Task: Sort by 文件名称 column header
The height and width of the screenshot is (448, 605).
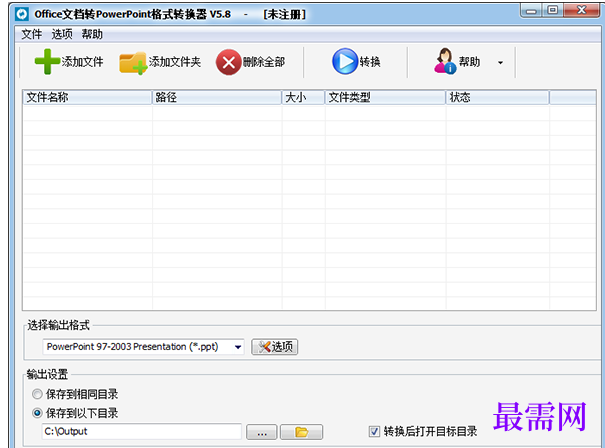Action: point(87,97)
